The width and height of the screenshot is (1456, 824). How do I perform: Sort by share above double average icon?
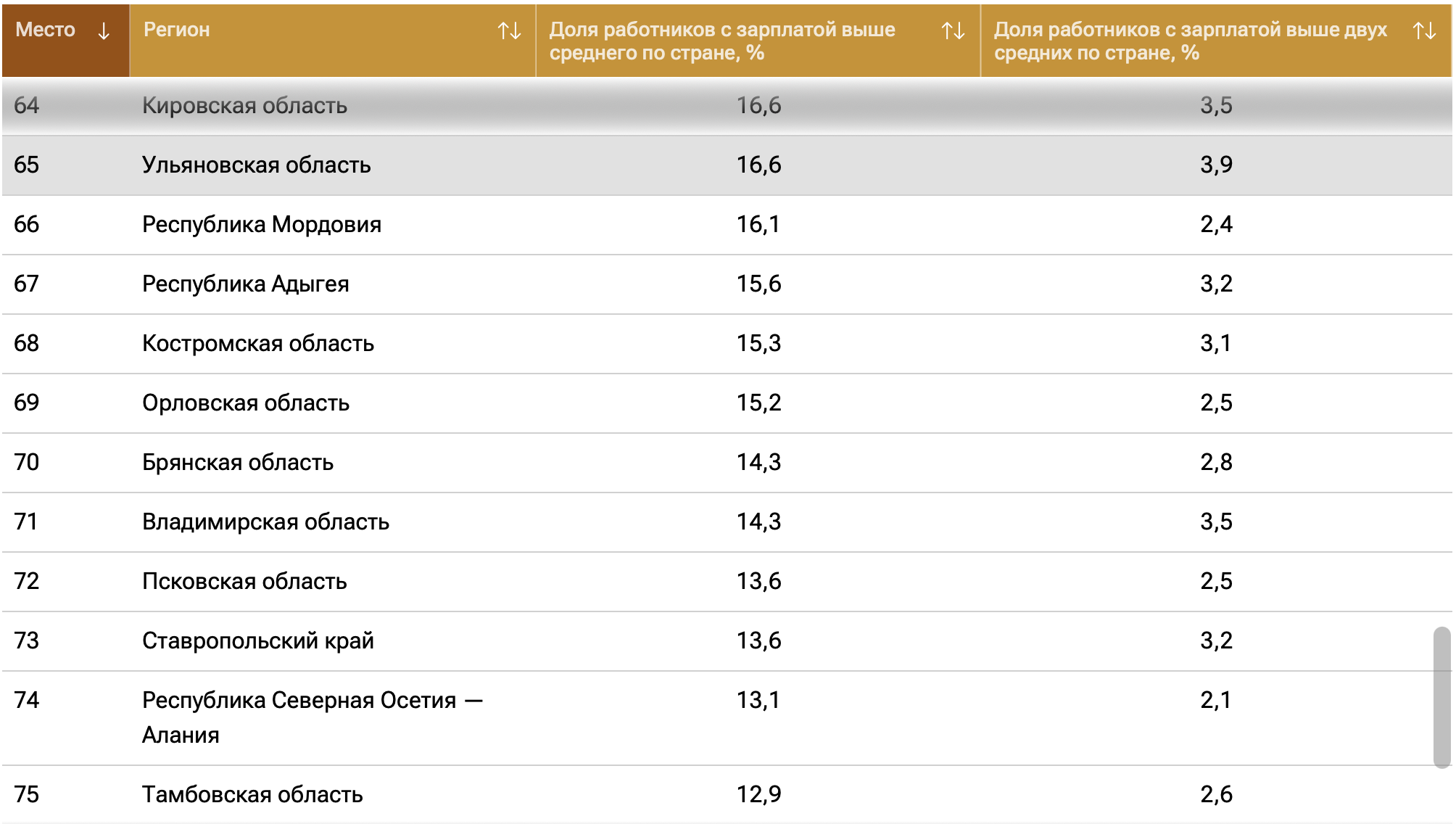point(1424,30)
